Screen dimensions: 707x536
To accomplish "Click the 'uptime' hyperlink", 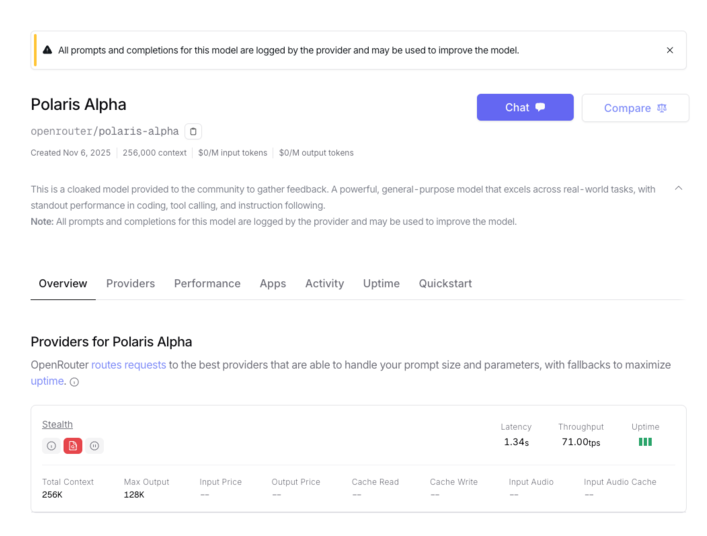I will pos(47,381).
